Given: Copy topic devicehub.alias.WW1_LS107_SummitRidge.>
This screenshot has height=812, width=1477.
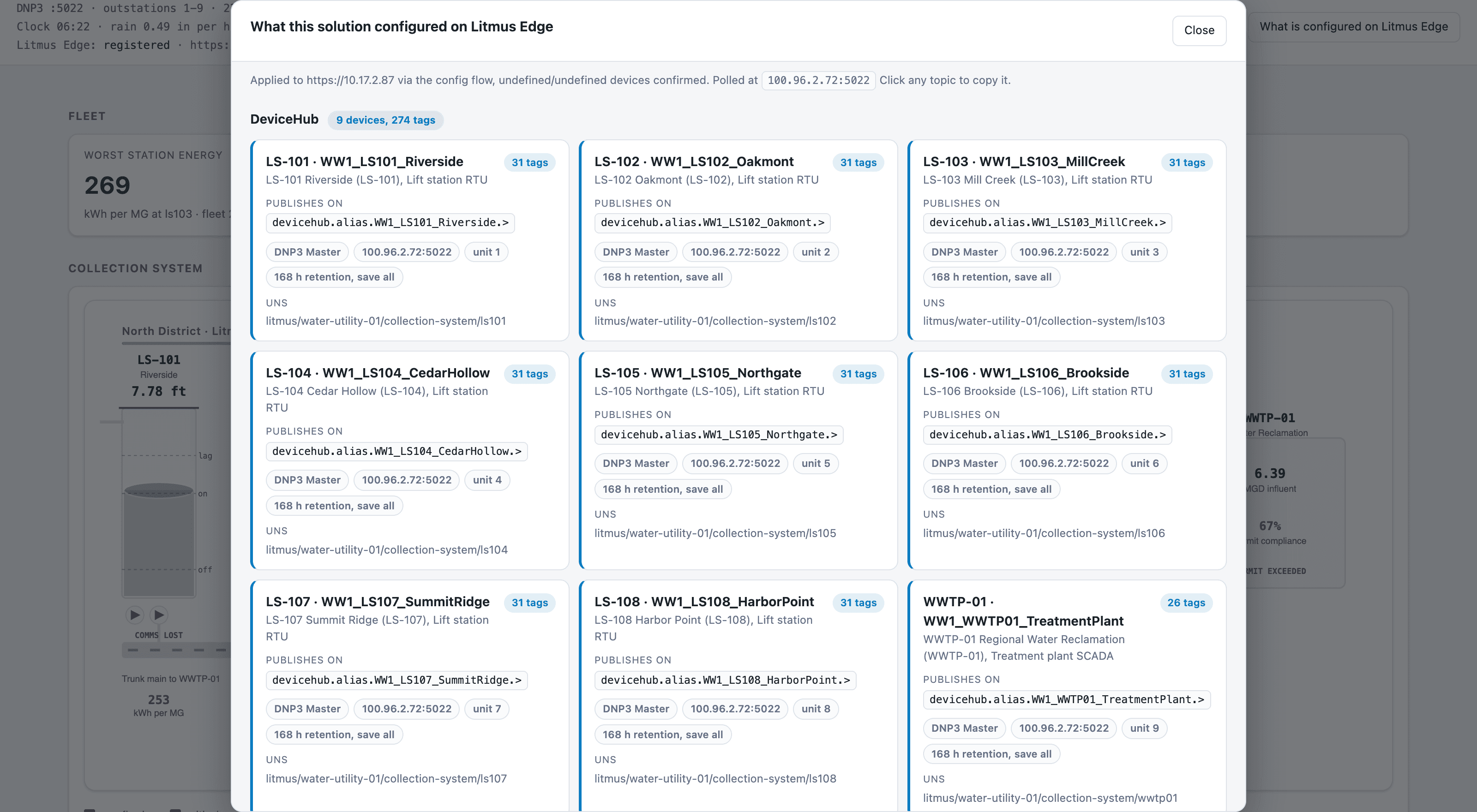Looking at the screenshot, I should tap(396, 680).
